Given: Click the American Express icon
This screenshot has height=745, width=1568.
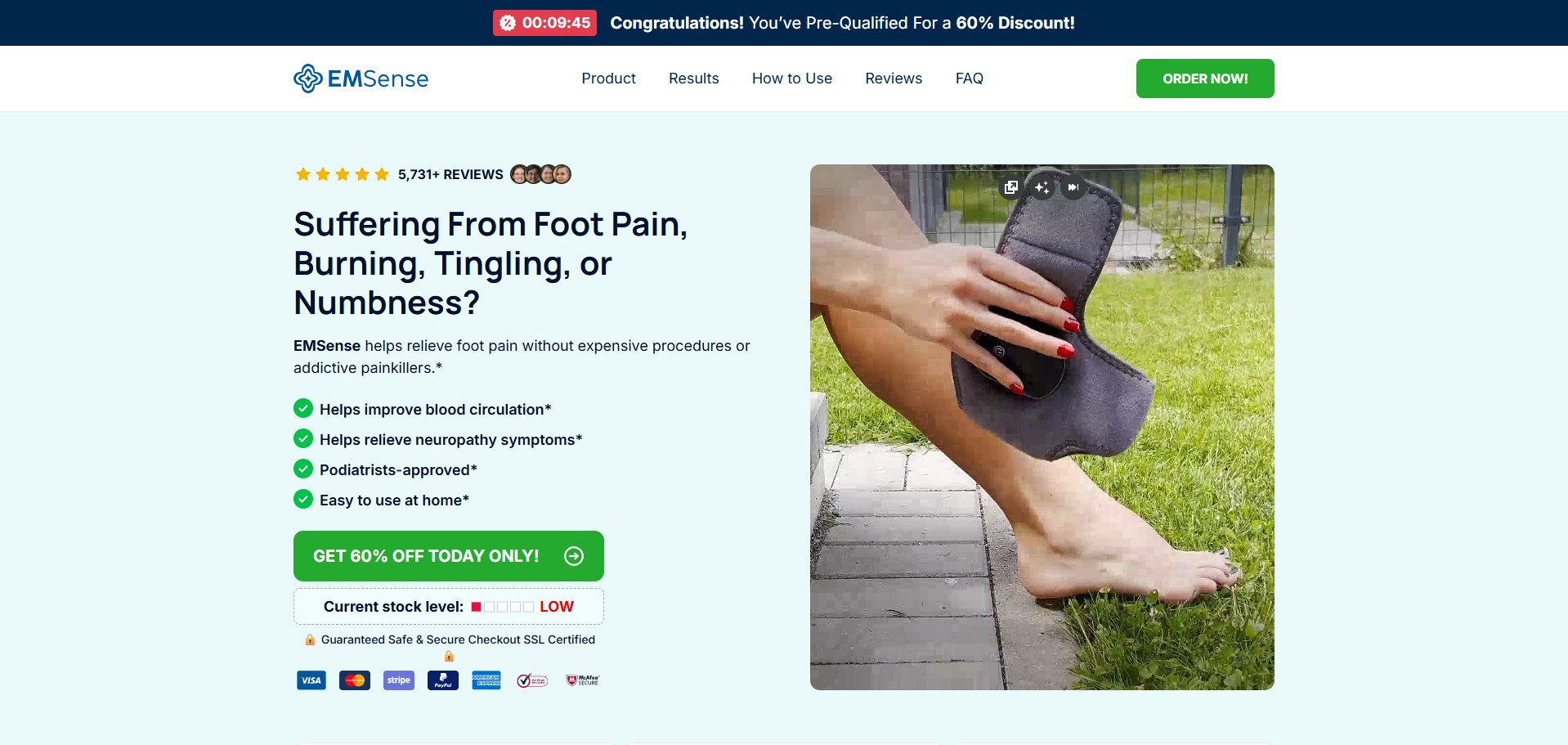Looking at the screenshot, I should (486, 680).
